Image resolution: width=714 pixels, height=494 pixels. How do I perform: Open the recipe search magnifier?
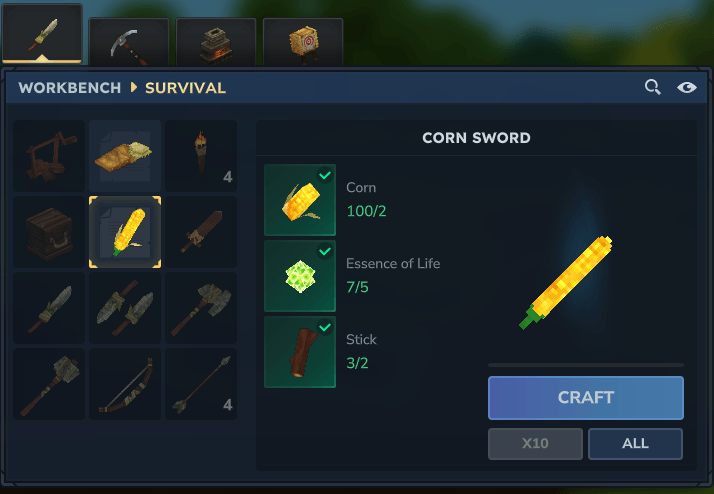pos(653,87)
